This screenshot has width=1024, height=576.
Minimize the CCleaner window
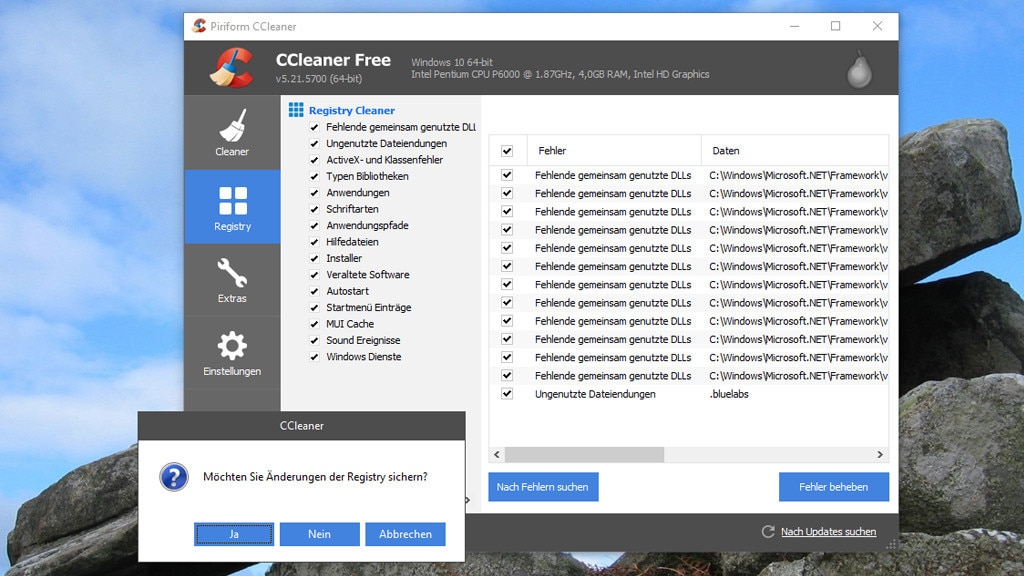pos(794,26)
